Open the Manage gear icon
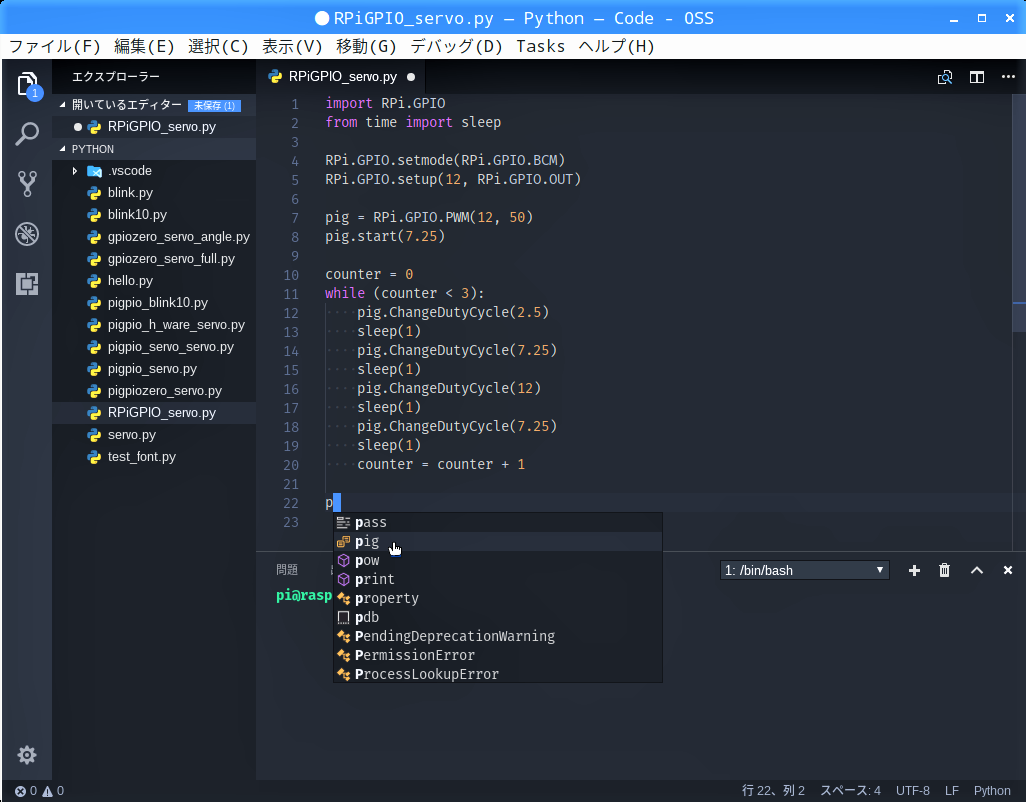Image resolution: width=1026 pixels, height=802 pixels. [27, 755]
